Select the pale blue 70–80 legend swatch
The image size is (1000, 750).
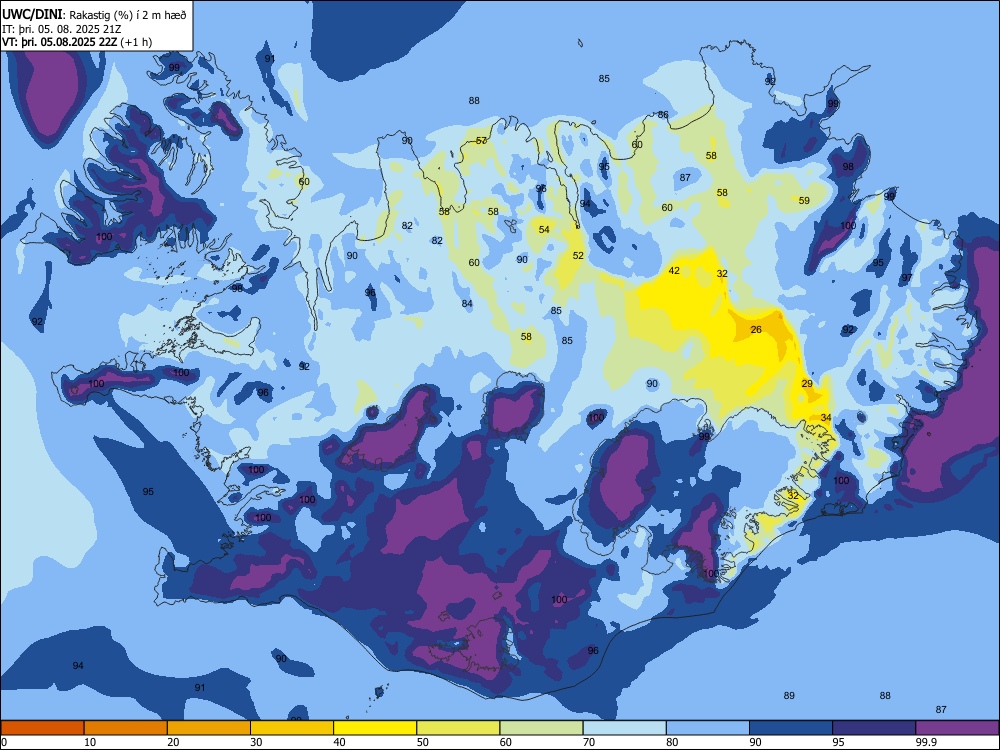(624, 728)
